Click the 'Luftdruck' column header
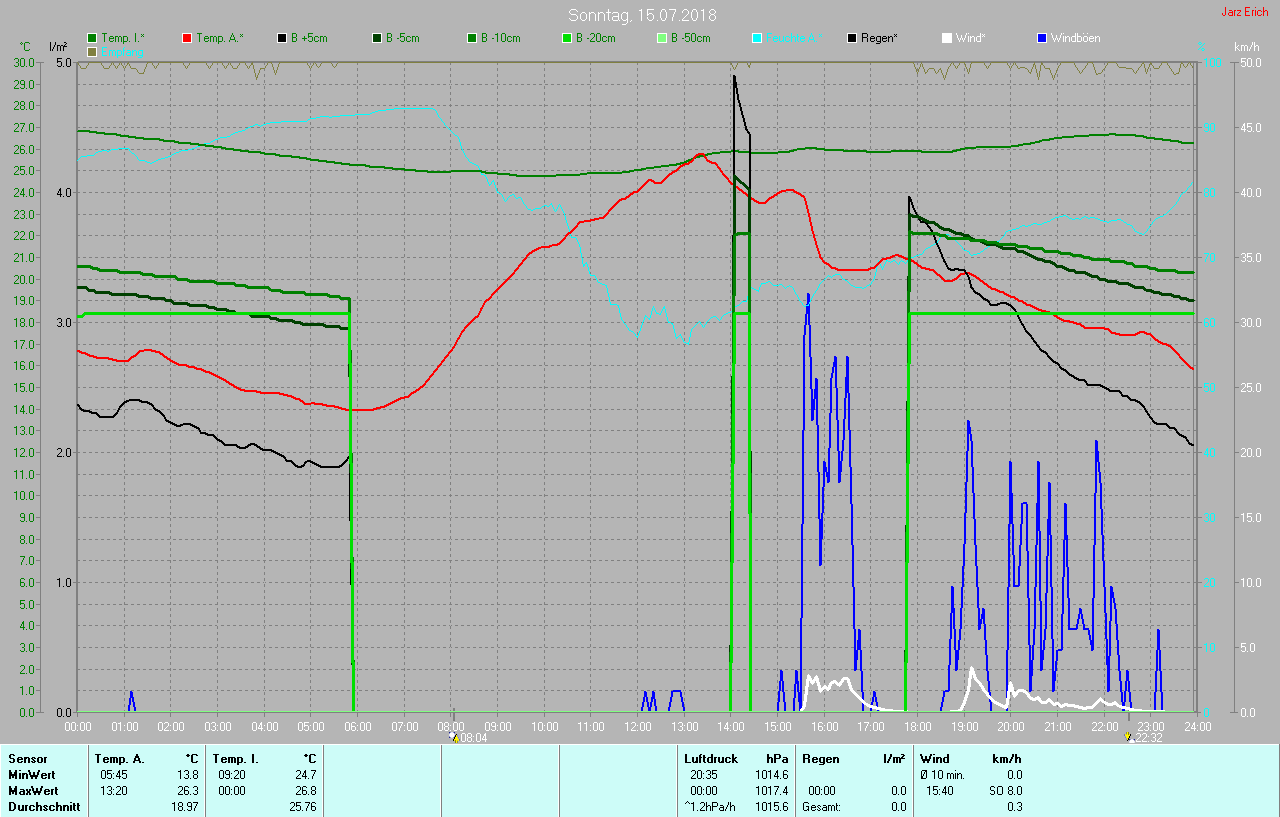1280x817 pixels. tap(709, 759)
